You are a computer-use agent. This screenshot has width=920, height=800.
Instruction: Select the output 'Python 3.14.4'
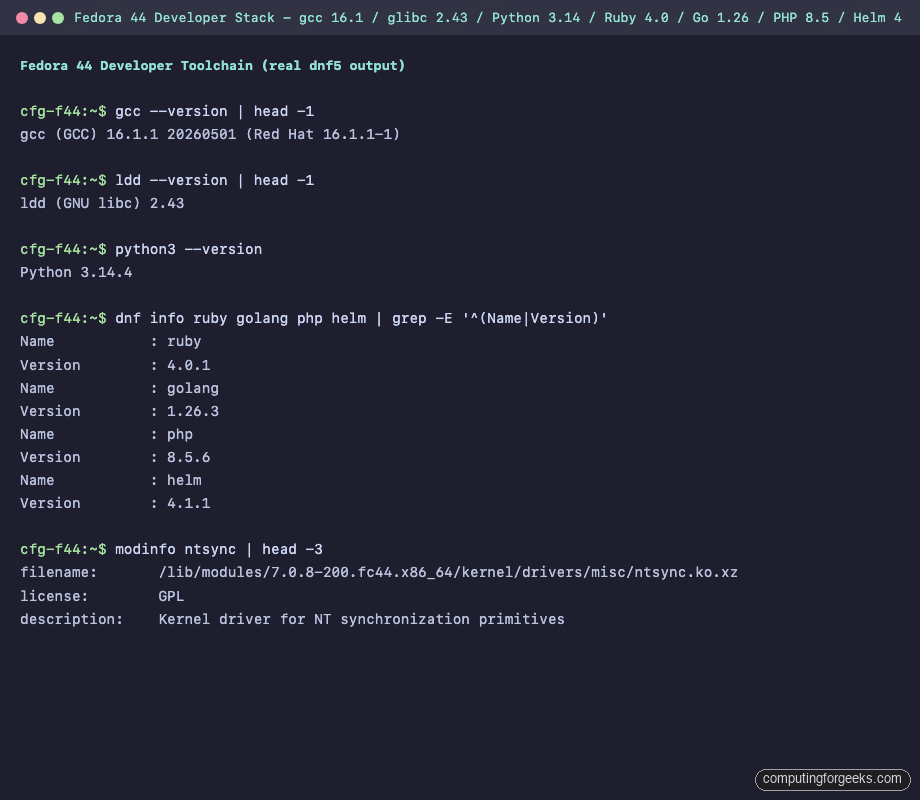click(76, 272)
